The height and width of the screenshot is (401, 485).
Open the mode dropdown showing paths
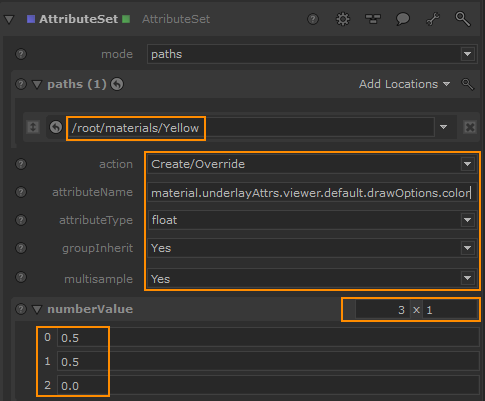312,54
